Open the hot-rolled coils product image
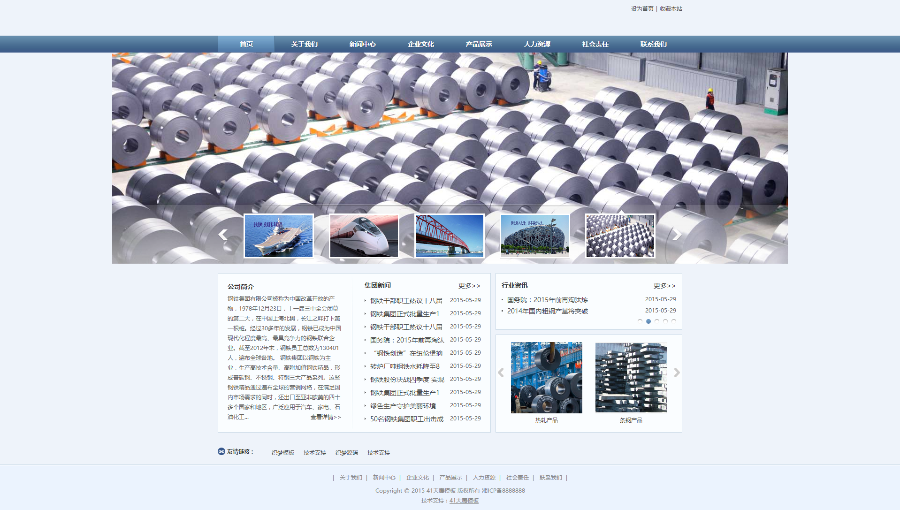Screen dimensions: 900x510 [546, 377]
